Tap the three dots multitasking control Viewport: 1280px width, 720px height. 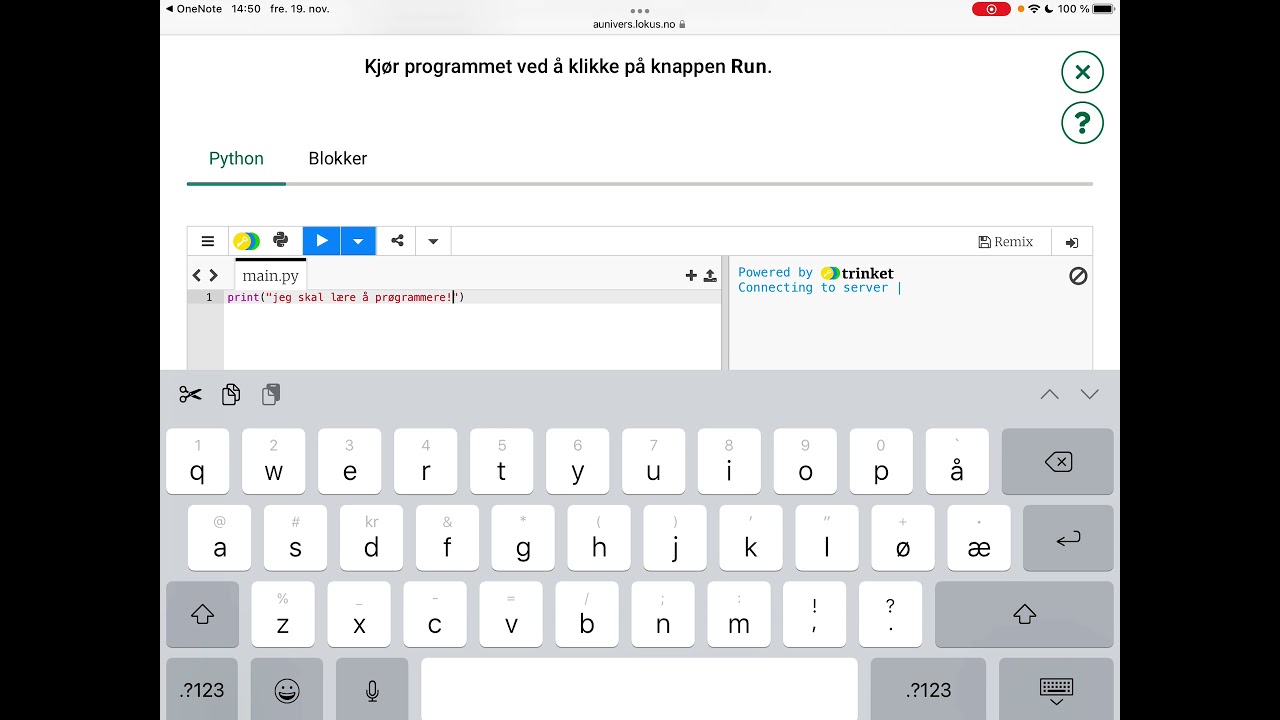pos(640,11)
